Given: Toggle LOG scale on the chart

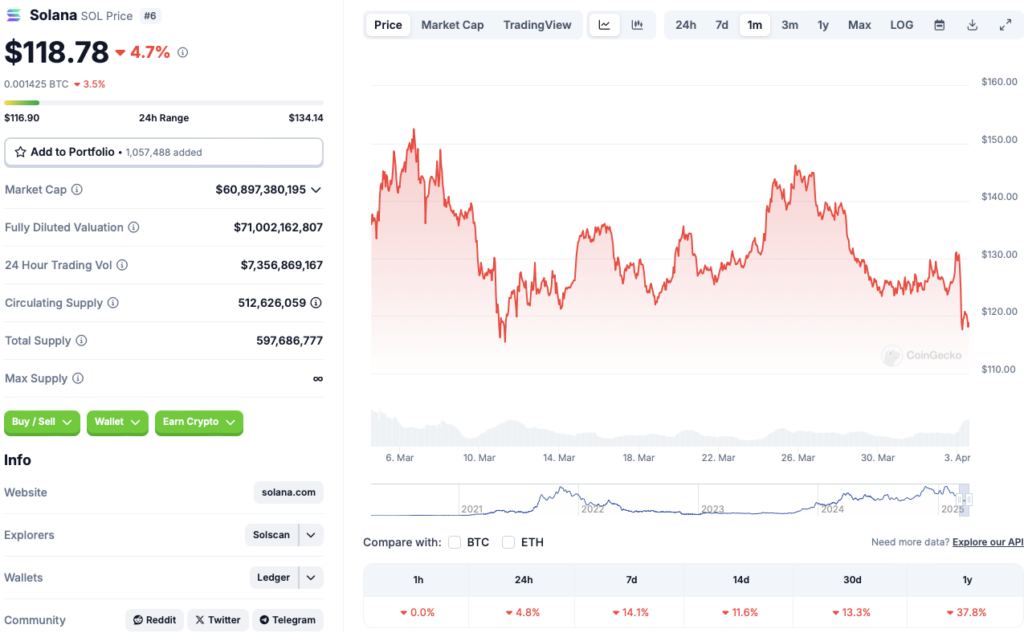Looking at the screenshot, I should pyautogui.click(x=900, y=24).
